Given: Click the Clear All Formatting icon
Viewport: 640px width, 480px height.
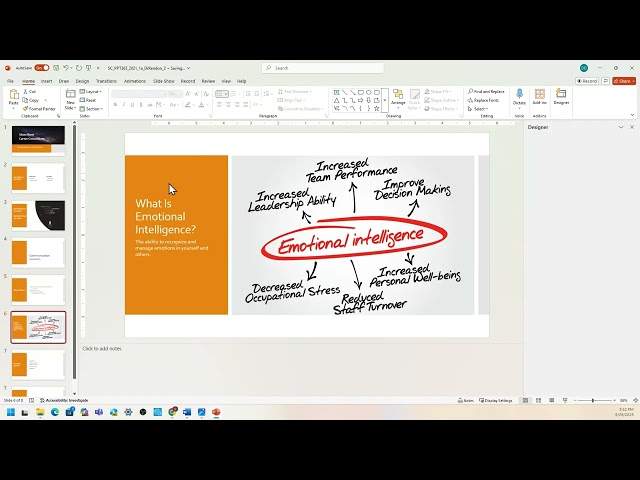Looking at the screenshot, I should (x=207, y=94).
